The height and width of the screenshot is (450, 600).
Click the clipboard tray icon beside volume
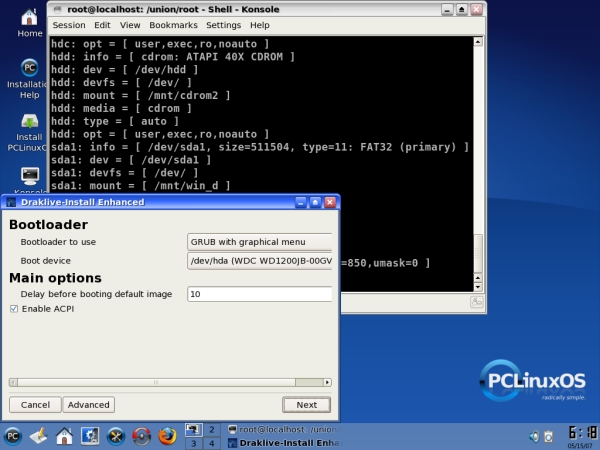tap(549, 436)
